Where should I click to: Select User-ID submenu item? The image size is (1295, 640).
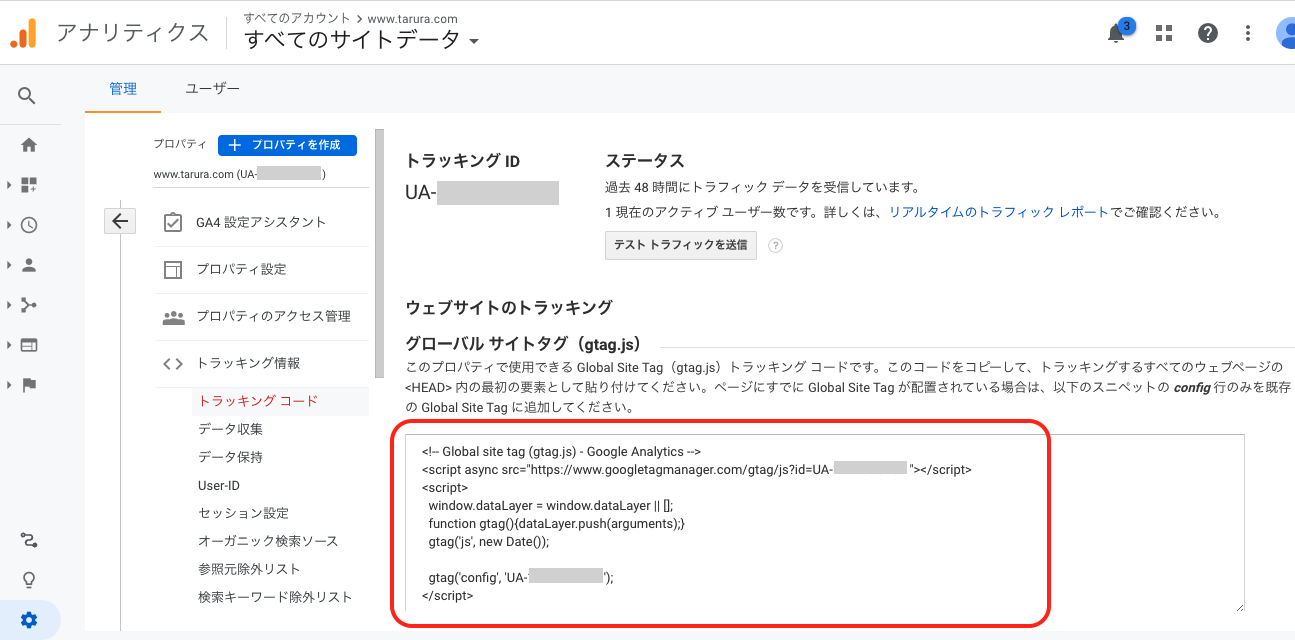click(x=219, y=485)
